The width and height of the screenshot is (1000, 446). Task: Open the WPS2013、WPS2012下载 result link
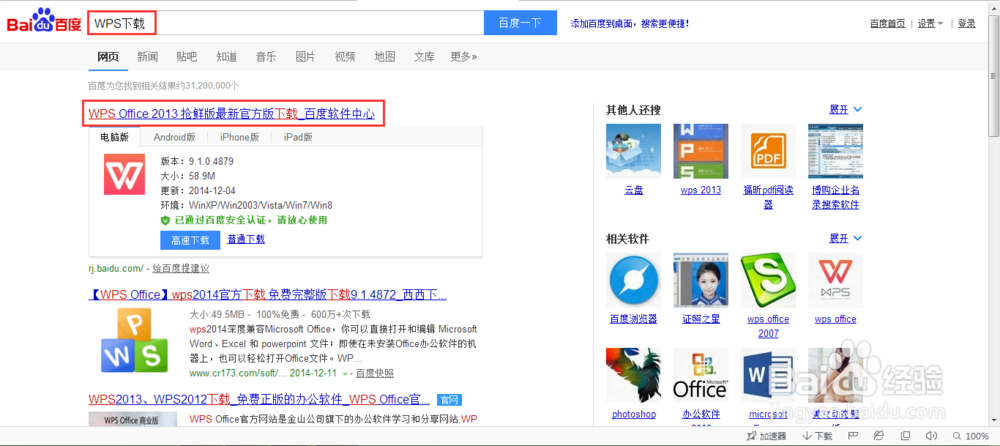[x=259, y=400]
